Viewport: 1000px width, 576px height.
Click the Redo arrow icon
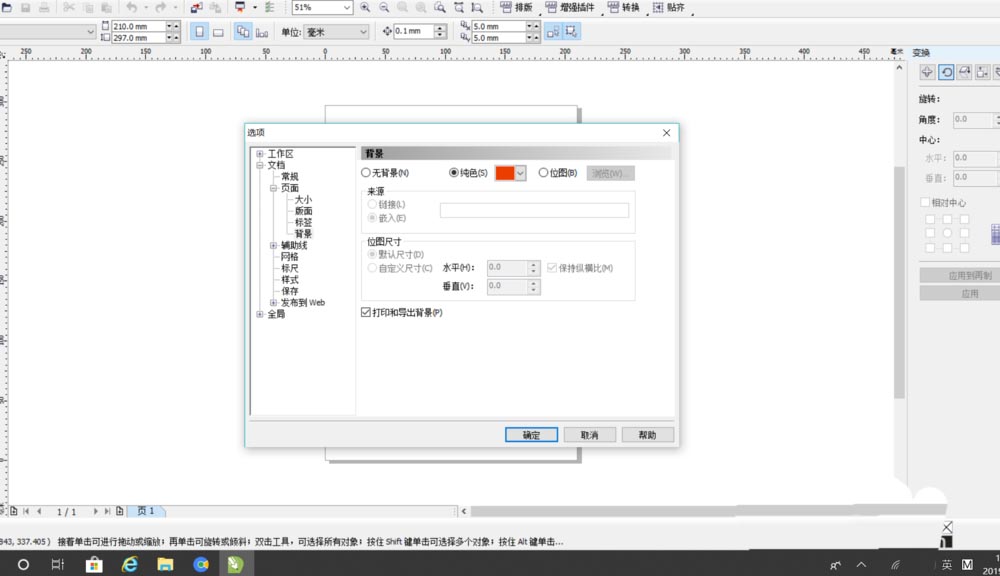tap(158, 7)
